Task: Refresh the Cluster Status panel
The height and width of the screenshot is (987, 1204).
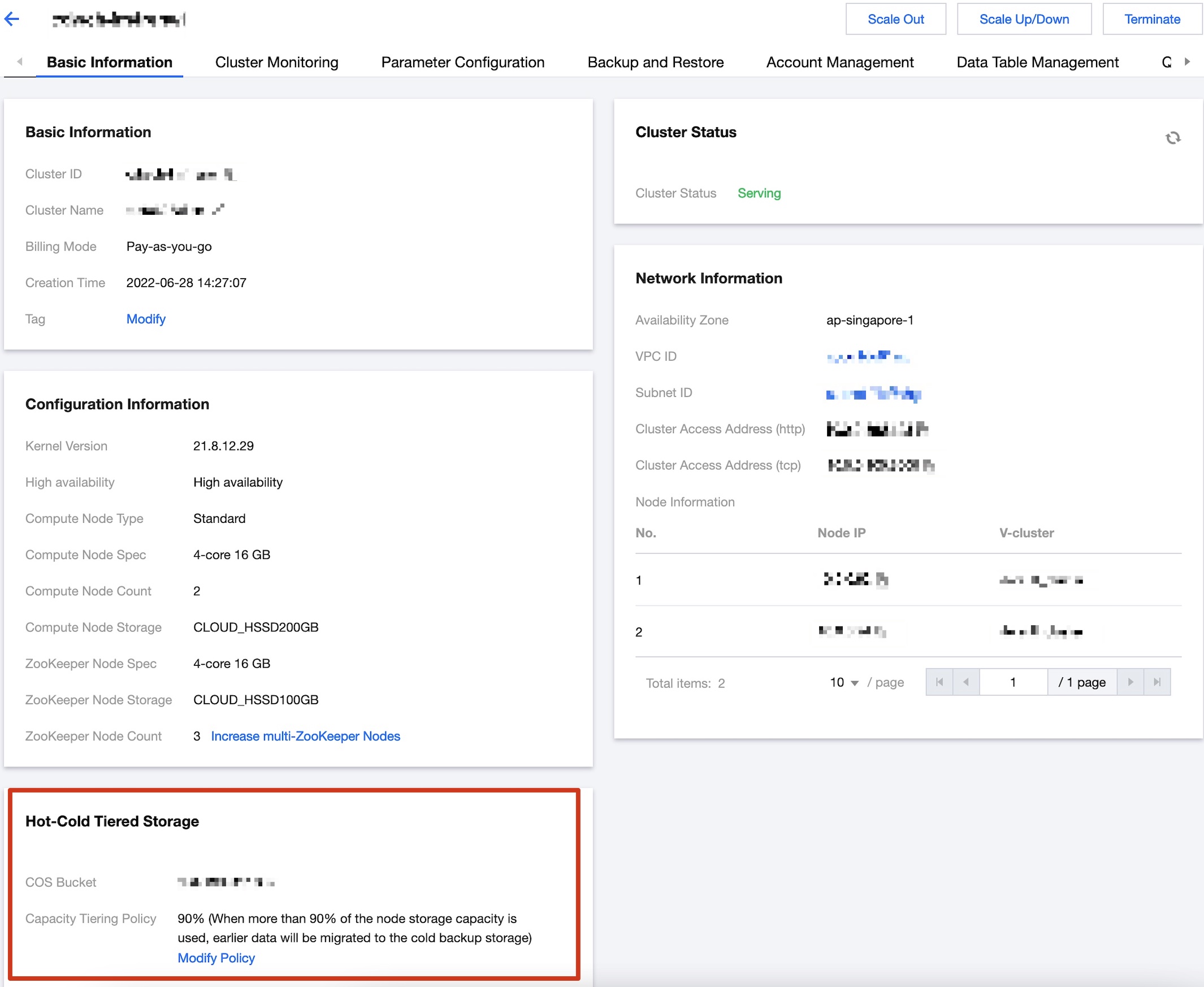Action: coord(1172,138)
